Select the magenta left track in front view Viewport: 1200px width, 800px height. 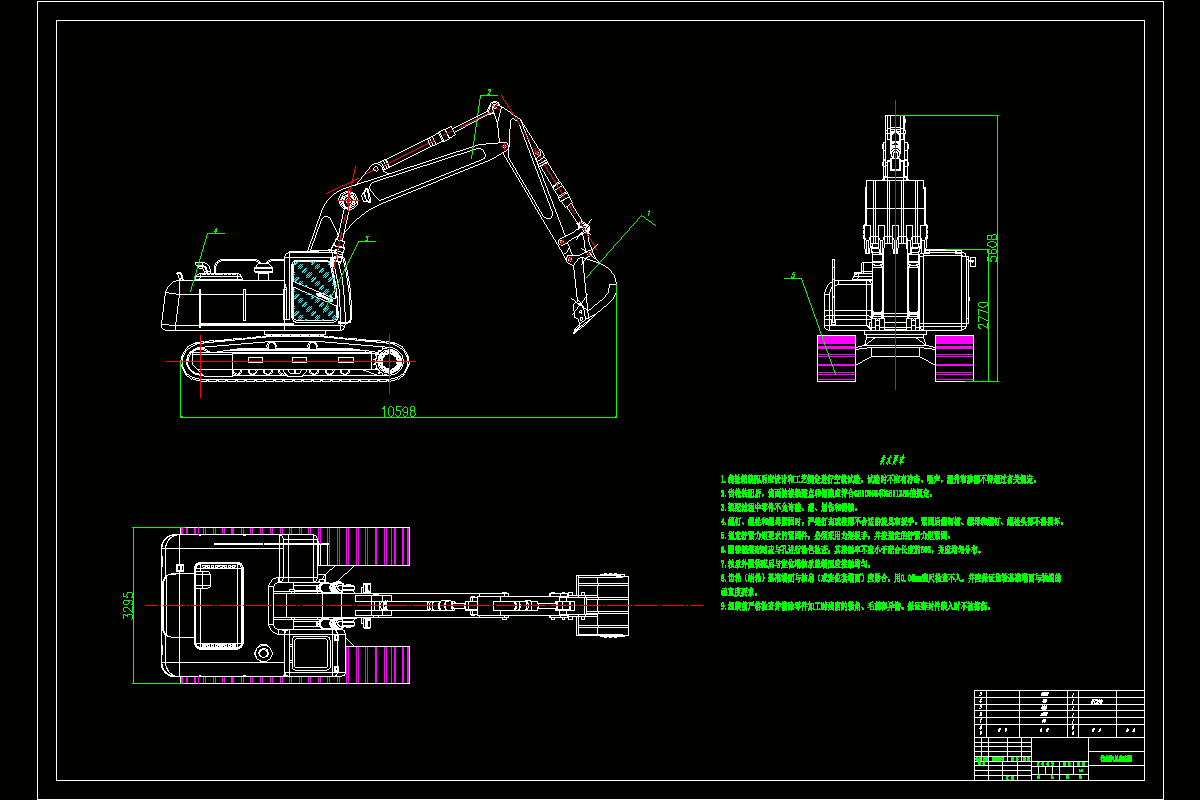pos(837,356)
